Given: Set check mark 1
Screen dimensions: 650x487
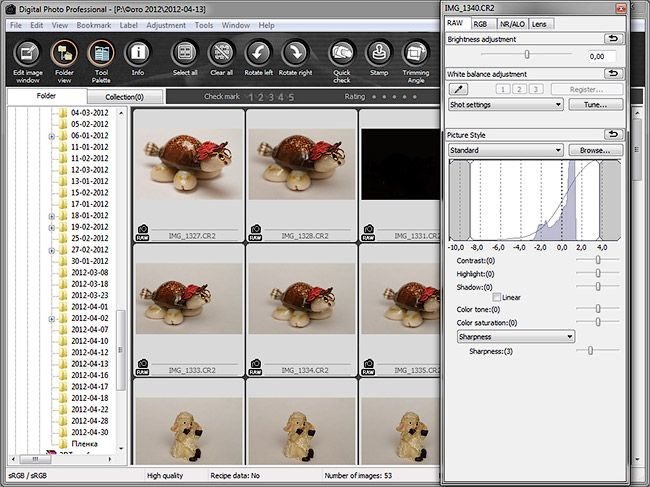Looking at the screenshot, I should pyautogui.click(x=251, y=97).
